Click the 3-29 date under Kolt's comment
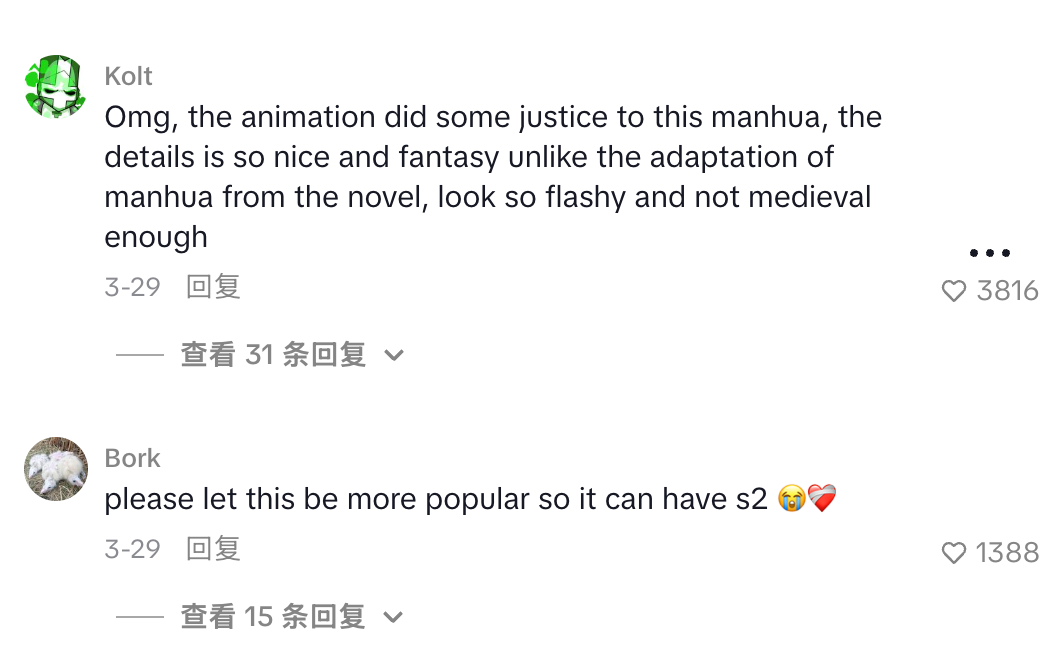The image size is (1062, 654). click(132, 287)
